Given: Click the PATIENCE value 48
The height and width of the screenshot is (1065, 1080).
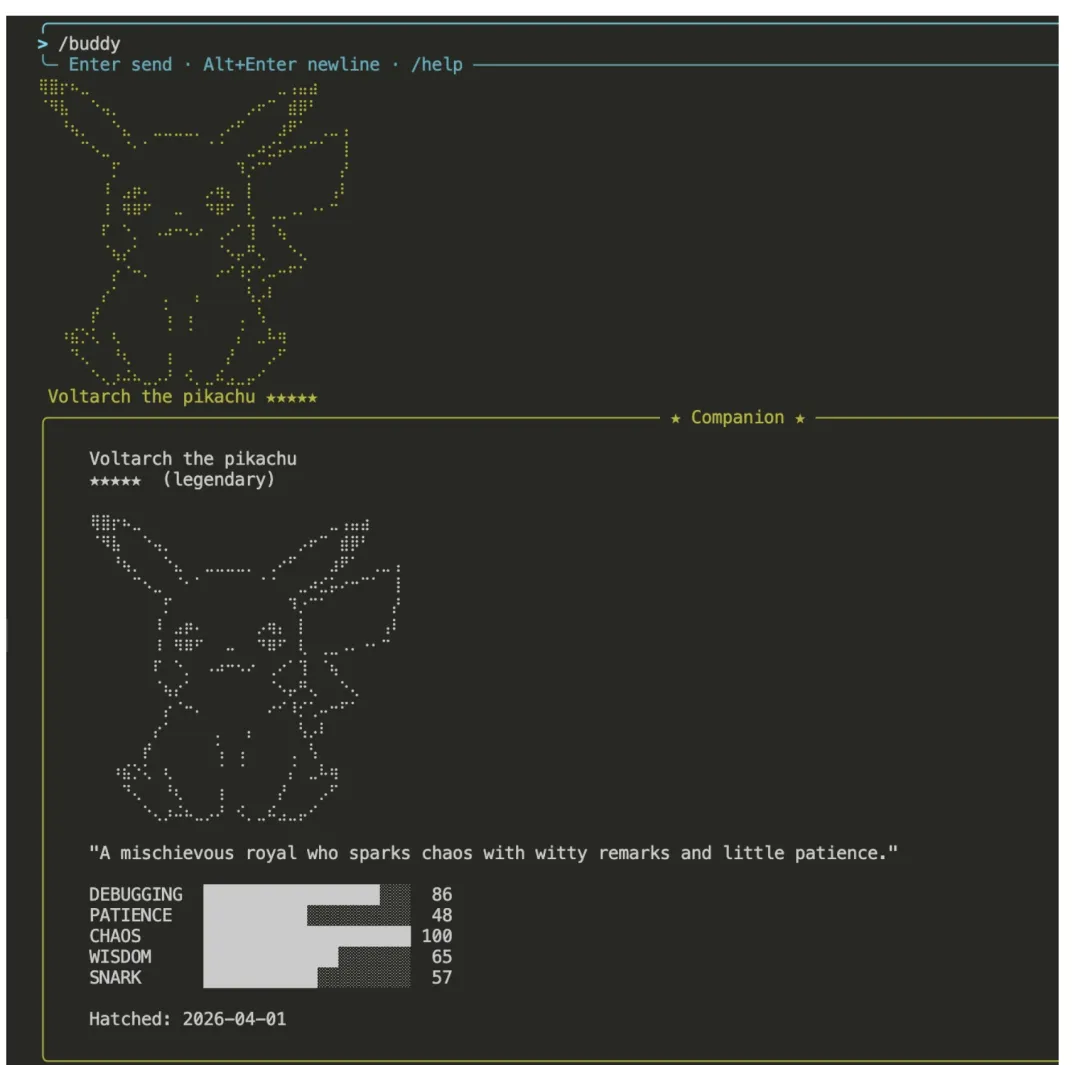Looking at the screenshot, I should coord(442,915).
